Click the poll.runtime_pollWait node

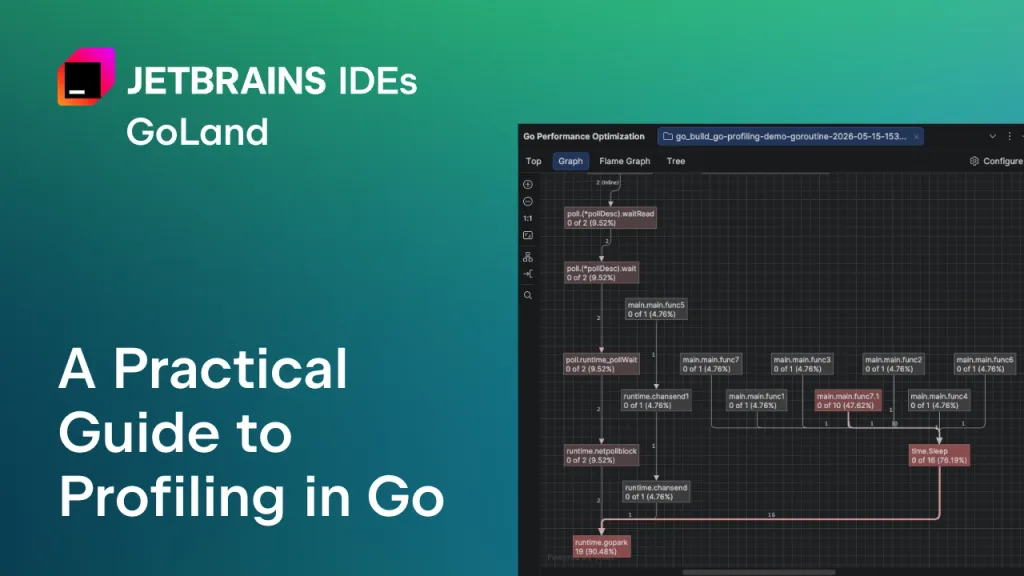tap(601, 364)
